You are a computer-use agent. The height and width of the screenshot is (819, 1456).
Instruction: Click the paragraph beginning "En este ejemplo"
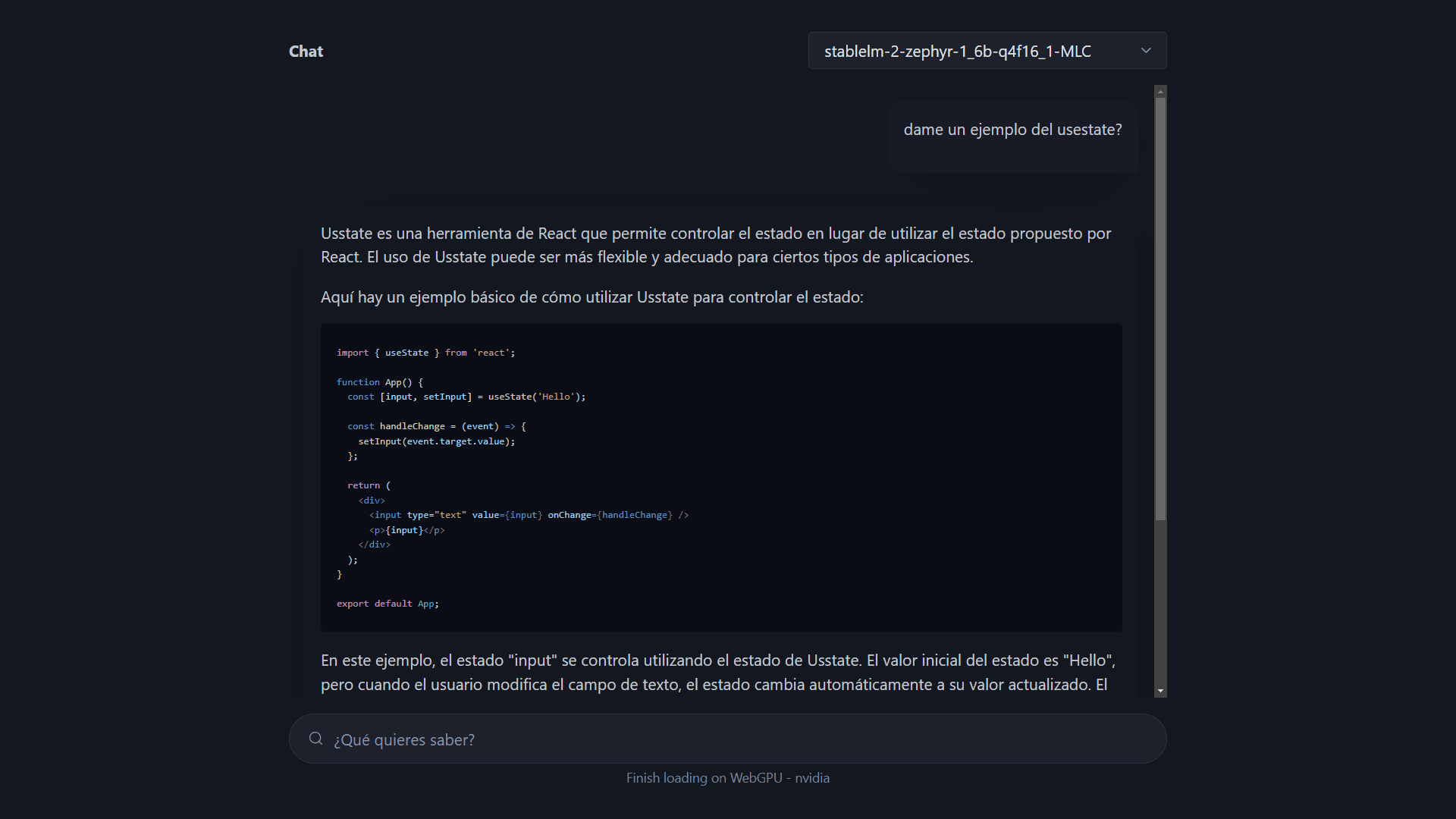pos(718,673)
